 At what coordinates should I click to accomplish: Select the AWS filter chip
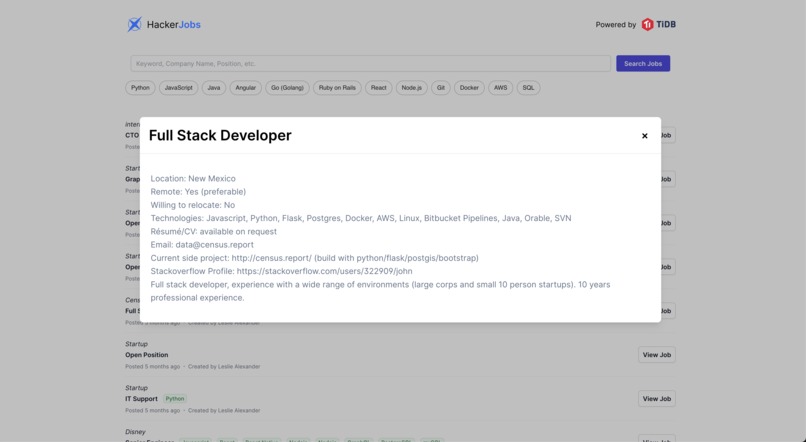[x=501, y=88]
